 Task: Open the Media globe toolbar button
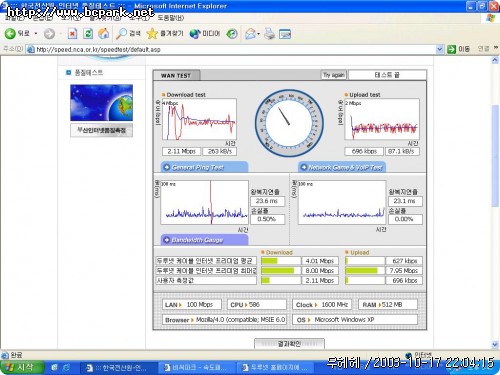(x=205, y=34)
